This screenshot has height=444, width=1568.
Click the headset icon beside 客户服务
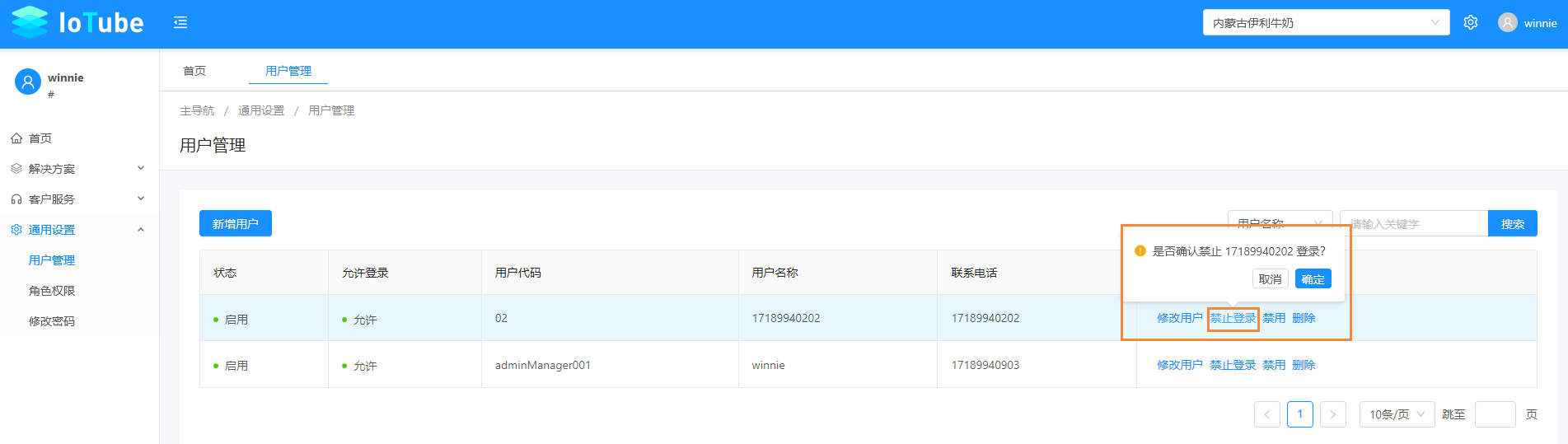(16, 199)
